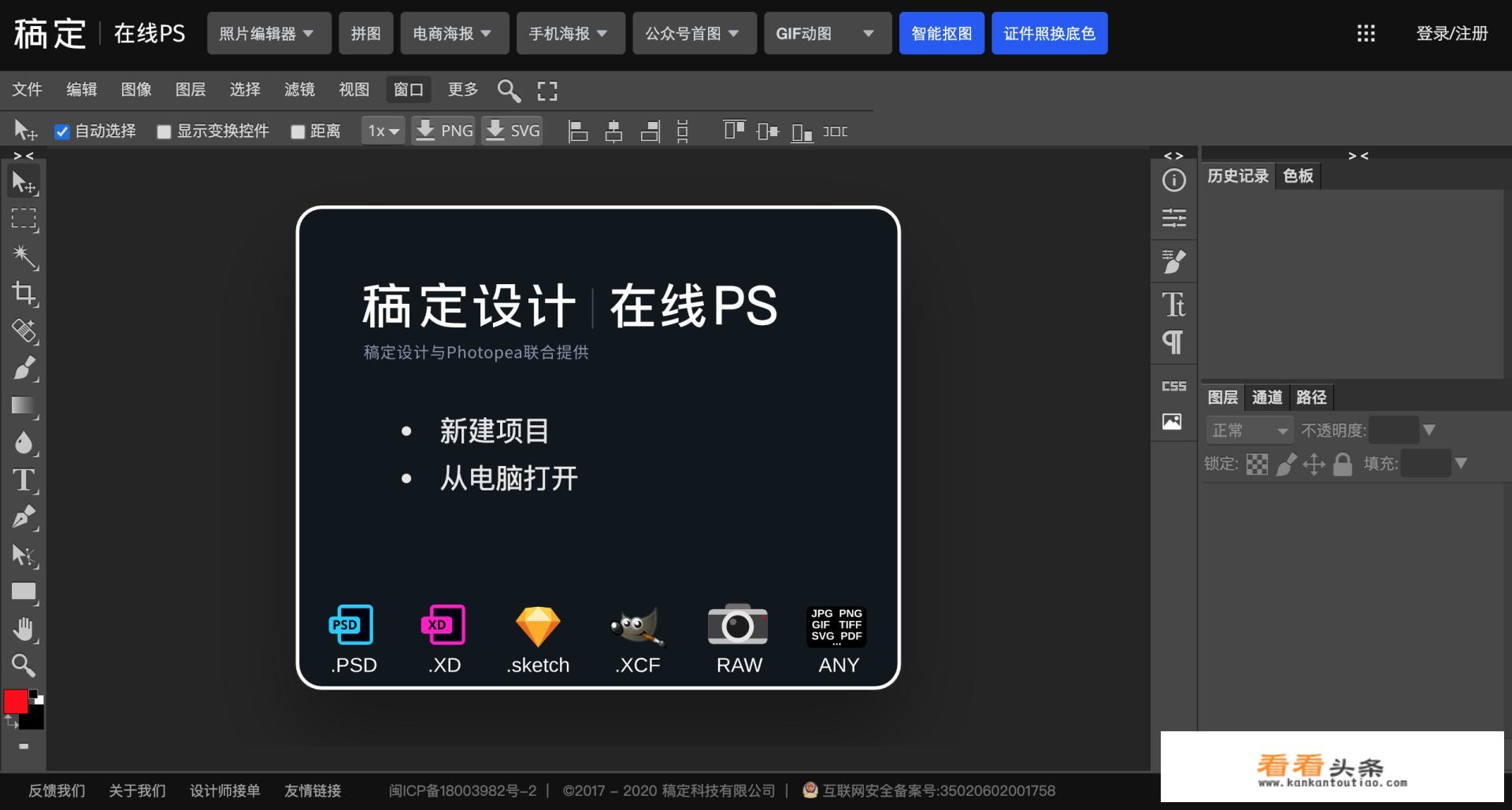Select the Gradient tool
This screenshot has width=1512, height=810.
point(24,405)
